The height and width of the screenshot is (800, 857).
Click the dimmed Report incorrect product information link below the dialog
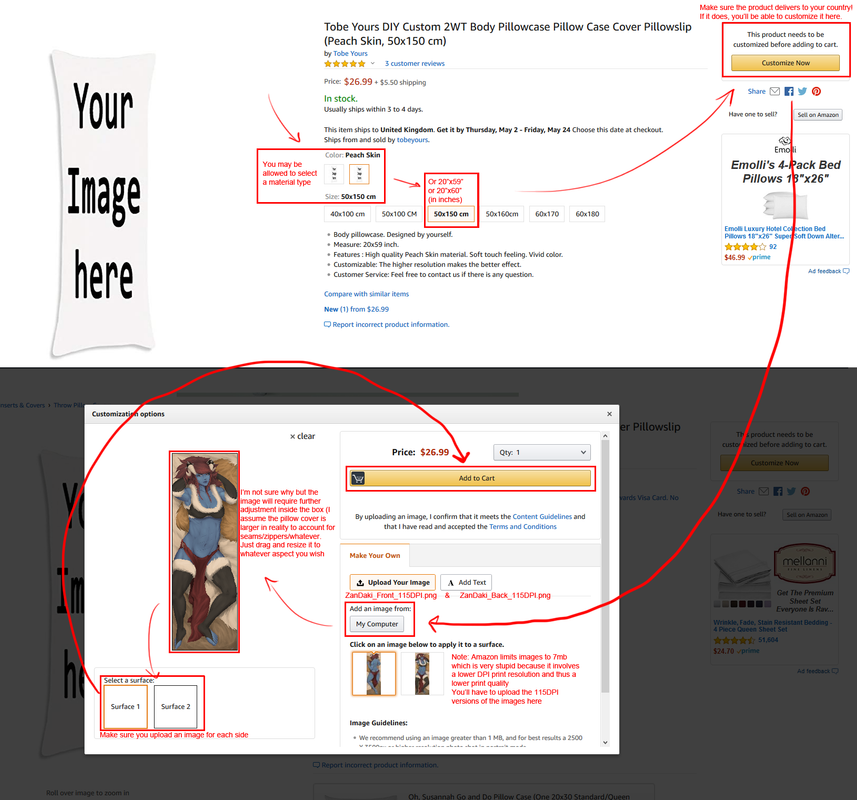(375, 765)
